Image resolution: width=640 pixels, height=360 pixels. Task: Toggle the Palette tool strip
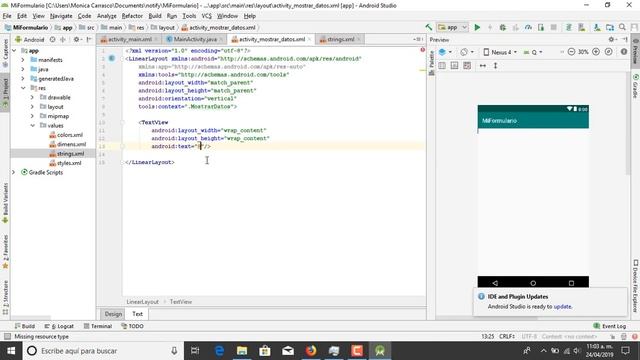[431, 63]
